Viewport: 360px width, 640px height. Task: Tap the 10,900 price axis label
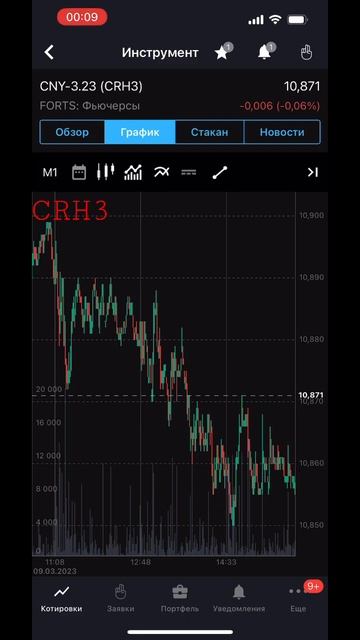click(x=312, y=215)
